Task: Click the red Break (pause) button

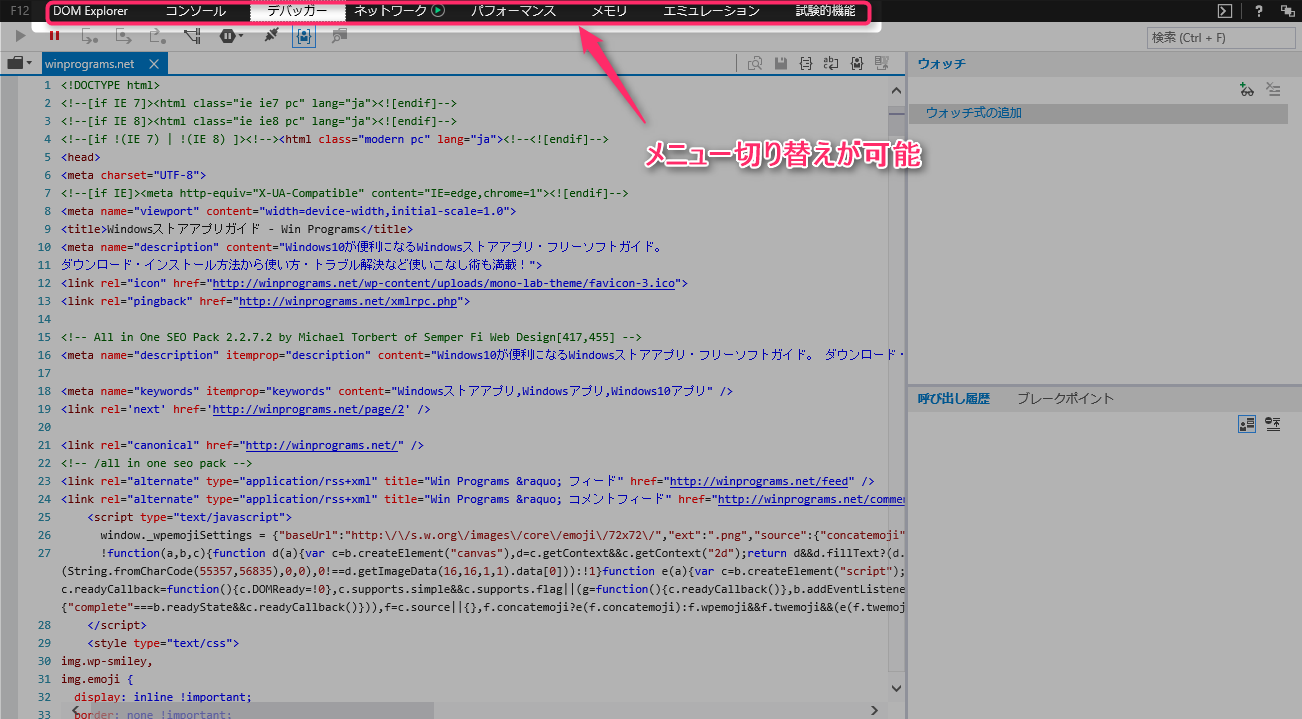Action: click(x=54, y=36)
